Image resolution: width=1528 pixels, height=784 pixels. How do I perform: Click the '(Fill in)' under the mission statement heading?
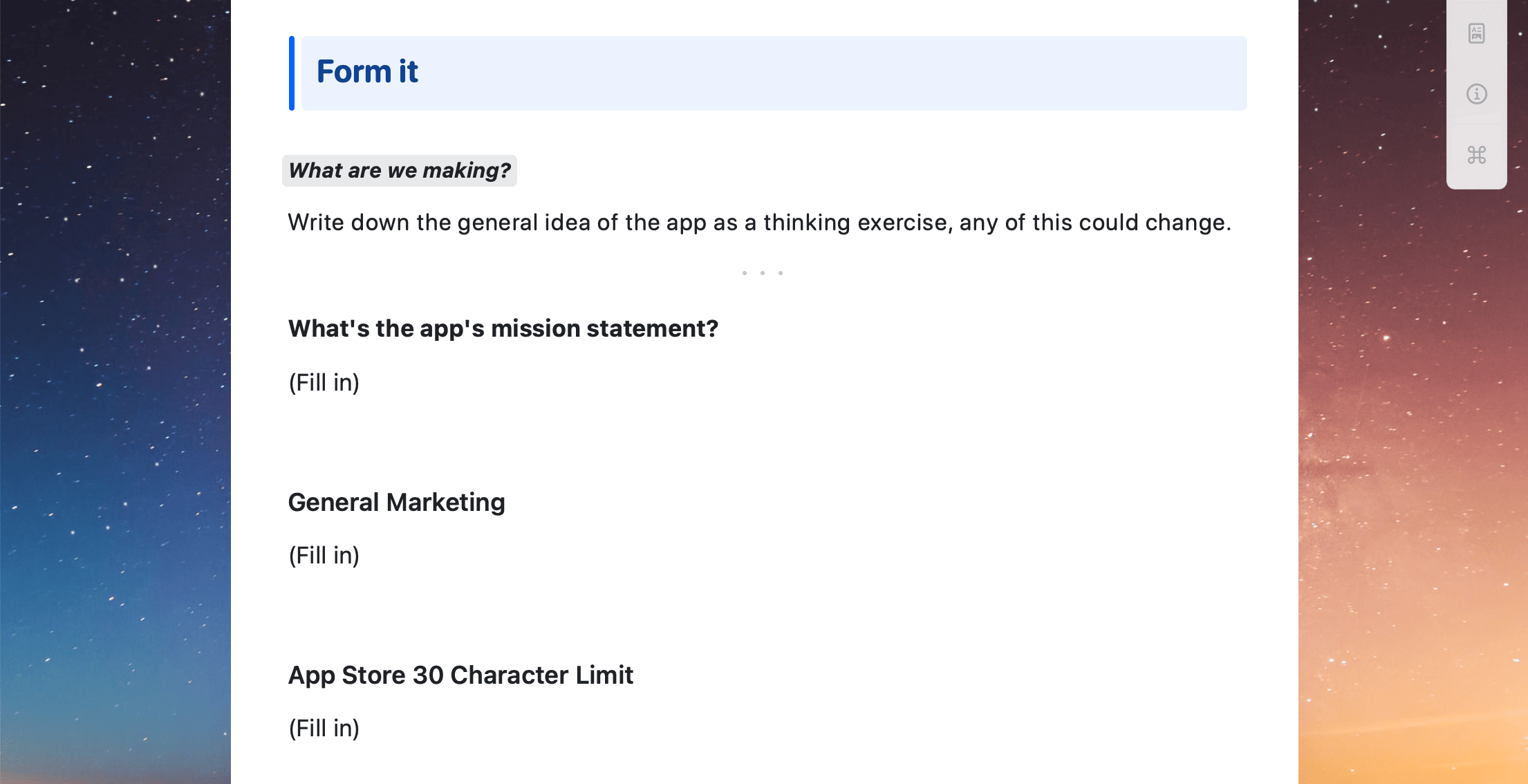coord(324,382)
